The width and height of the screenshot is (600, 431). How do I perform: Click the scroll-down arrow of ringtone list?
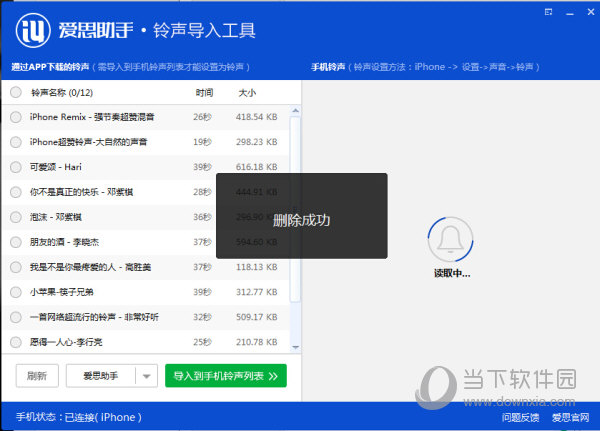tap(295, 348)
